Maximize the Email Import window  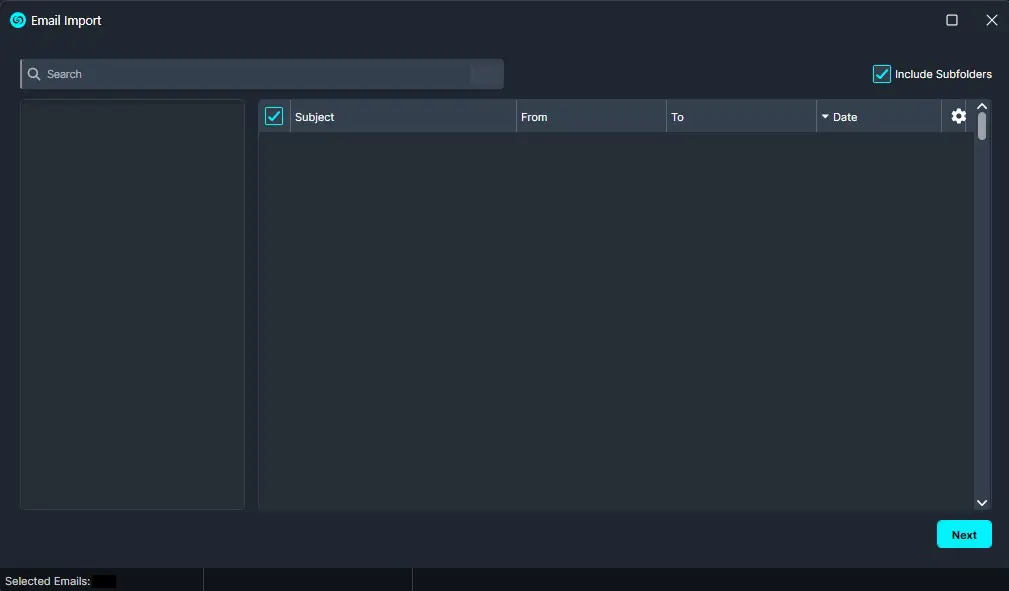[952, 20]
